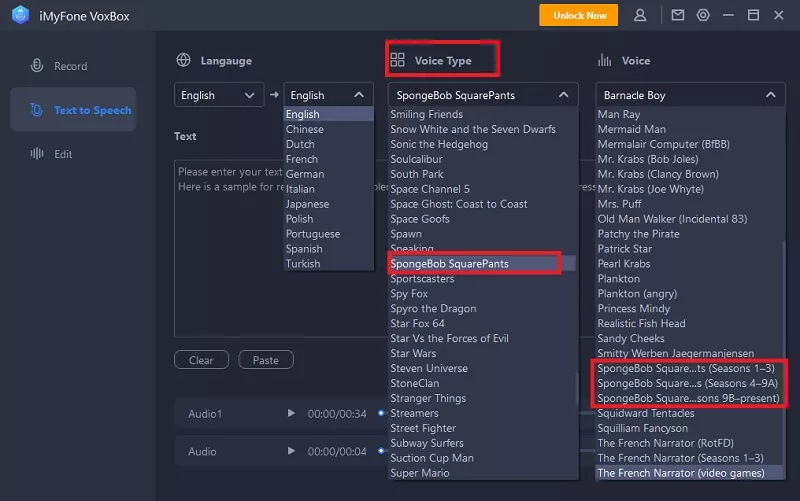
Task: Click the iMyFone VoxBox logo icon
Action: click(x=20, y=15)
